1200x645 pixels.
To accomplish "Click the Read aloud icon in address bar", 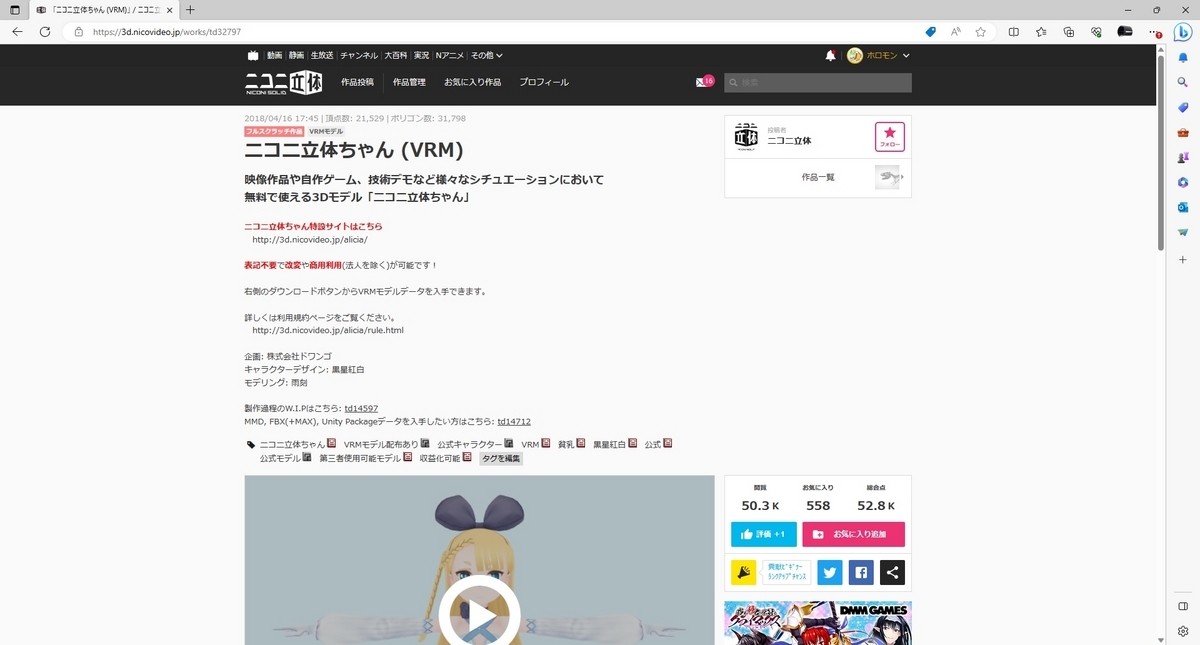I will (955, 32).
